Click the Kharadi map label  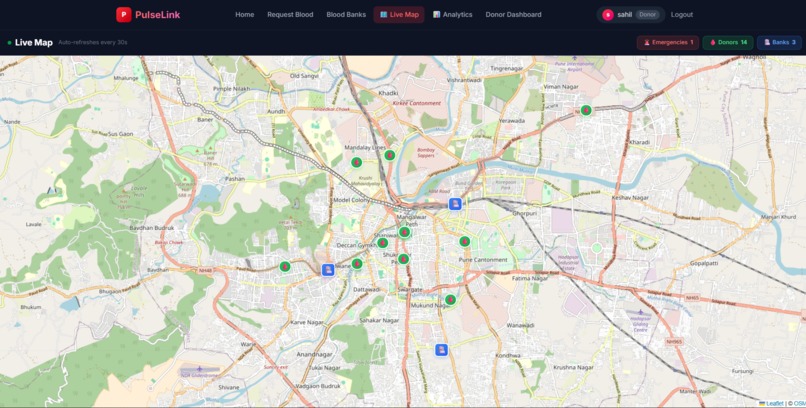(x=639, y=142)
